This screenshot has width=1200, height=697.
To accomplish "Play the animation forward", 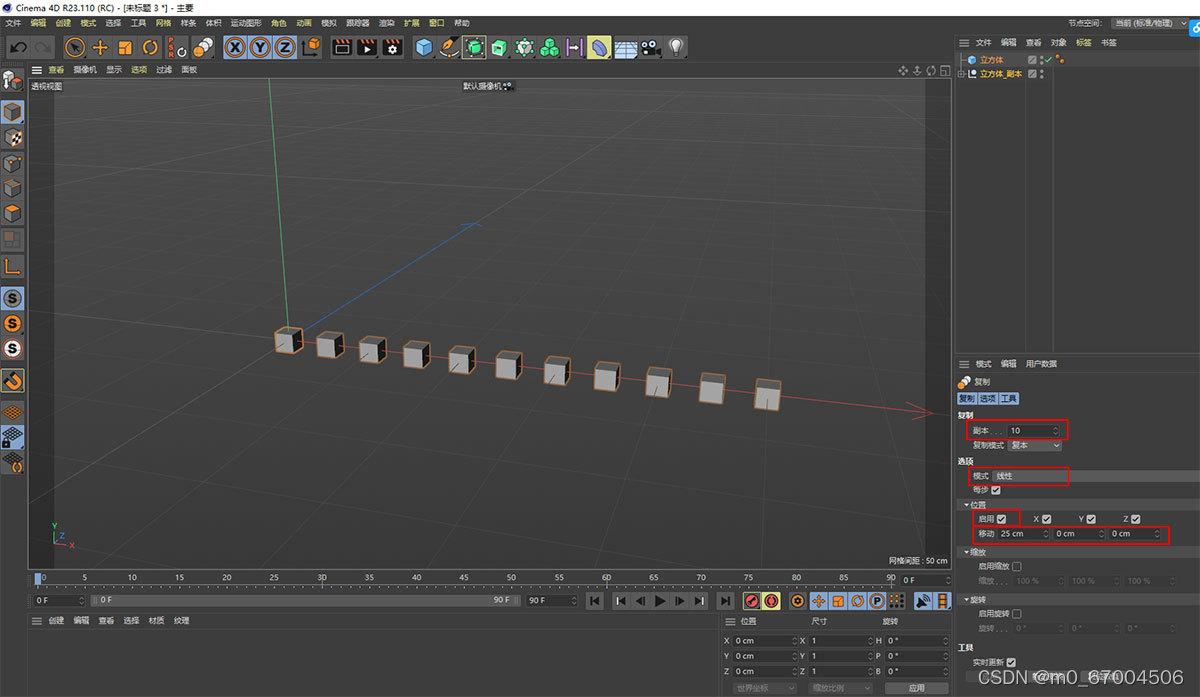I will point(660,601).
